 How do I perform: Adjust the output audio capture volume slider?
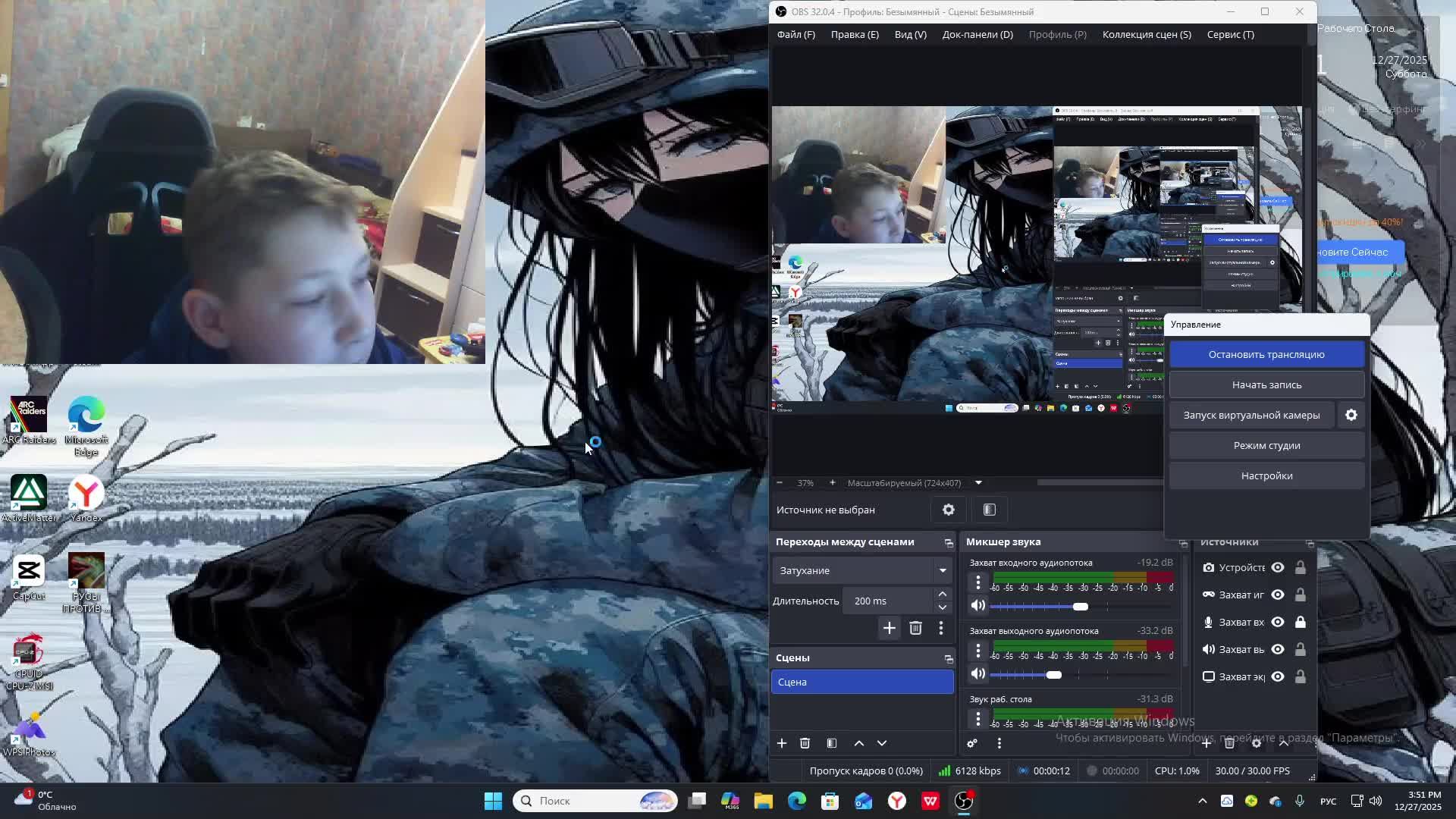click(x=1053, y=675)
